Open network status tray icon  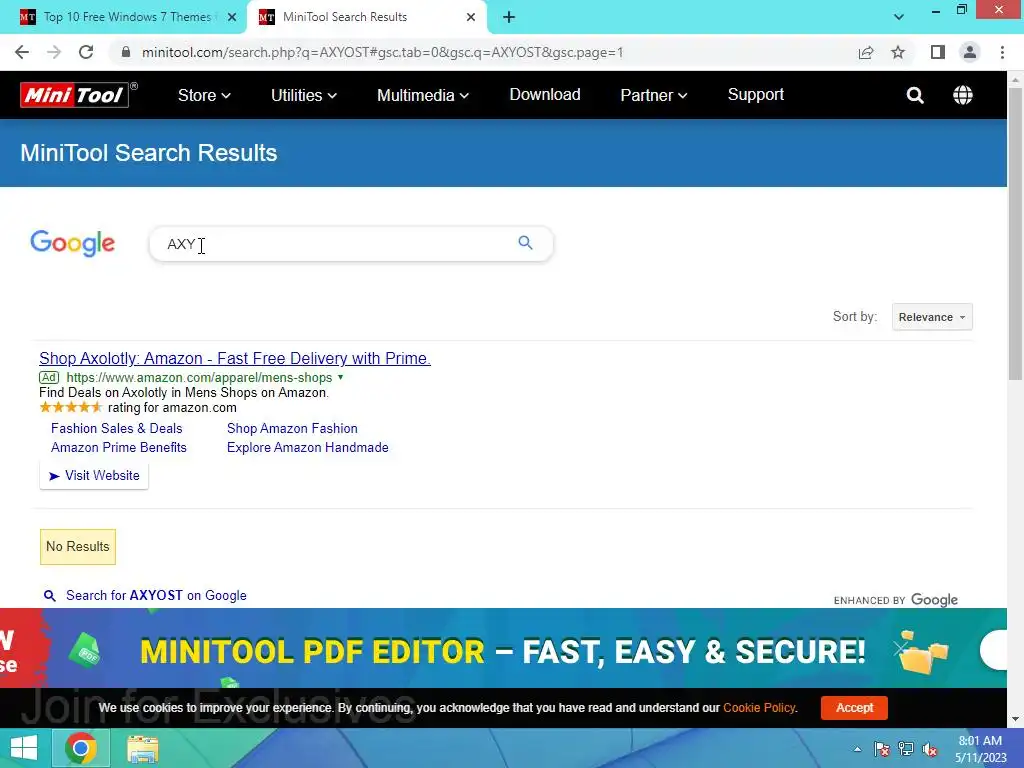pos(906,750)
